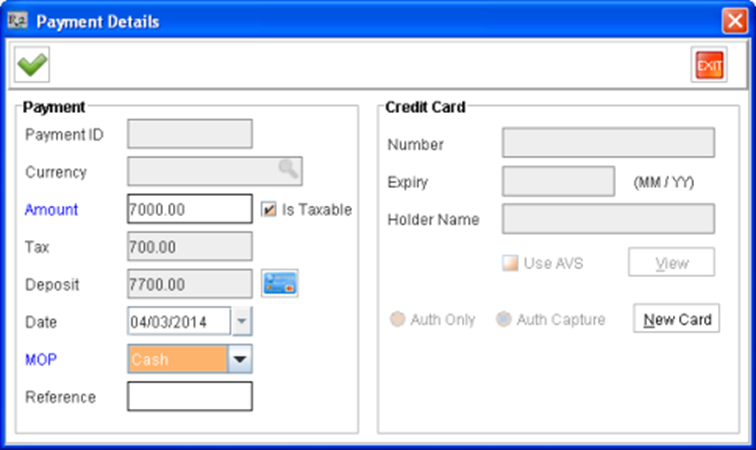Select the Auth Capture radio button

point(503,319)
